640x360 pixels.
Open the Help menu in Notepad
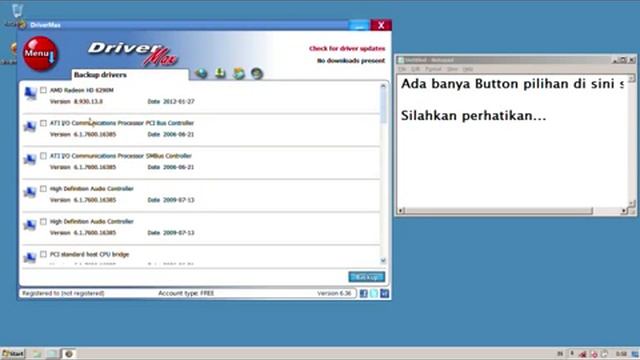[468, 69]
